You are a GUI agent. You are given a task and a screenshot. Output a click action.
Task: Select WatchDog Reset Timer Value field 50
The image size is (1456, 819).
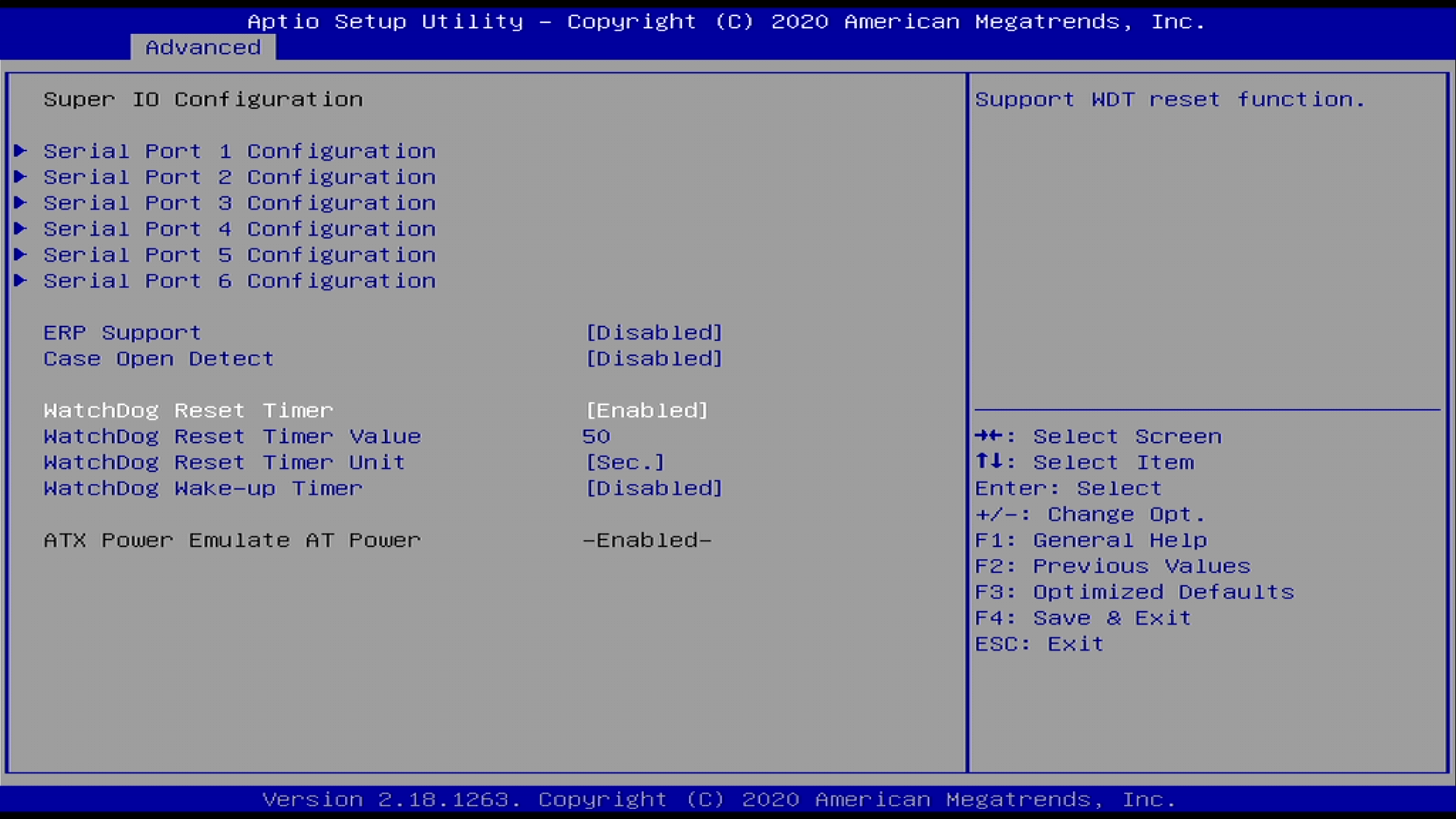coord(596,437)
